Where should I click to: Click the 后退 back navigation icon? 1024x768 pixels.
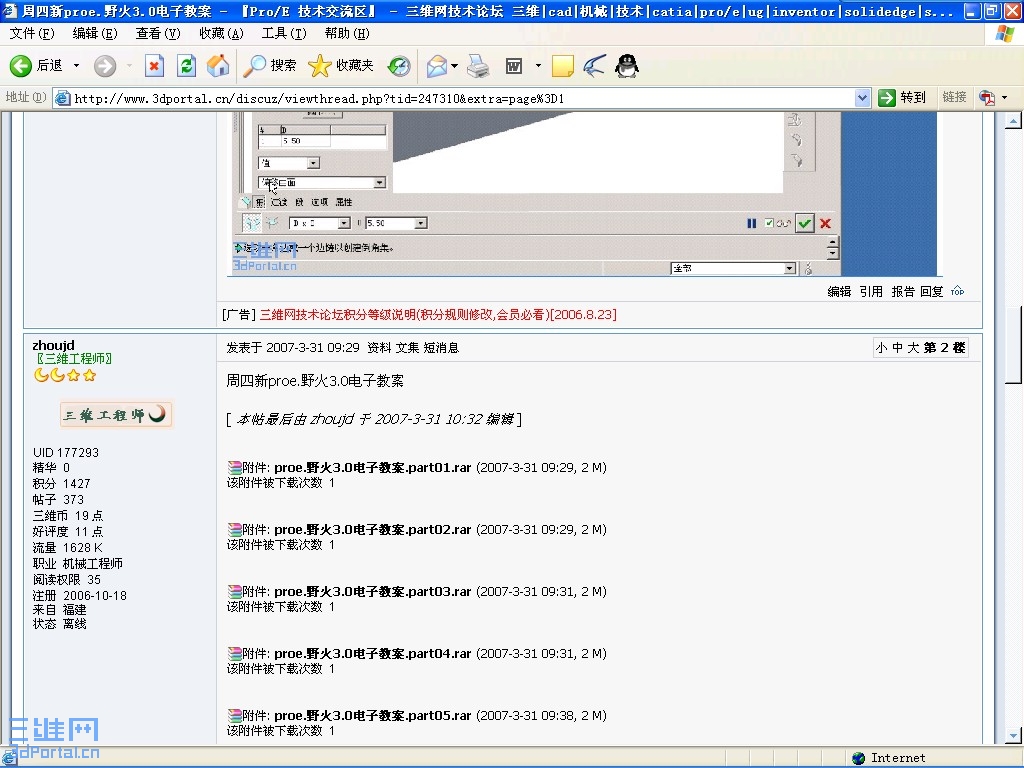point(22,67)
